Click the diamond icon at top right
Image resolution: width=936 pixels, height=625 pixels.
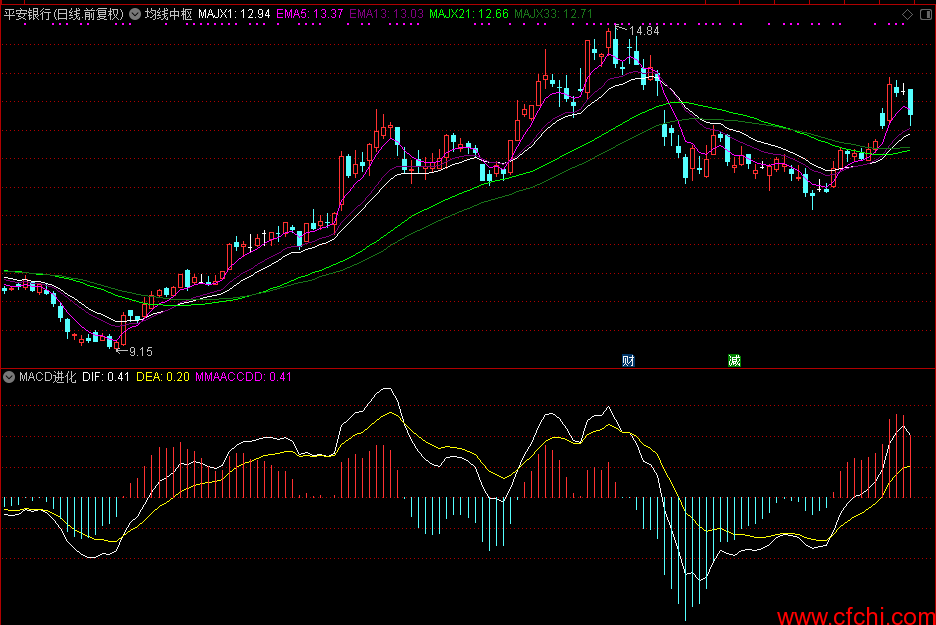coord(906,14)
